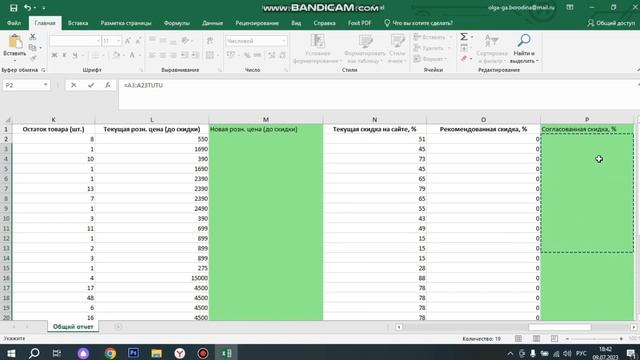Click the zoom slider in status bar
This screenshot has width=640, height=360.
pos(594,339)
